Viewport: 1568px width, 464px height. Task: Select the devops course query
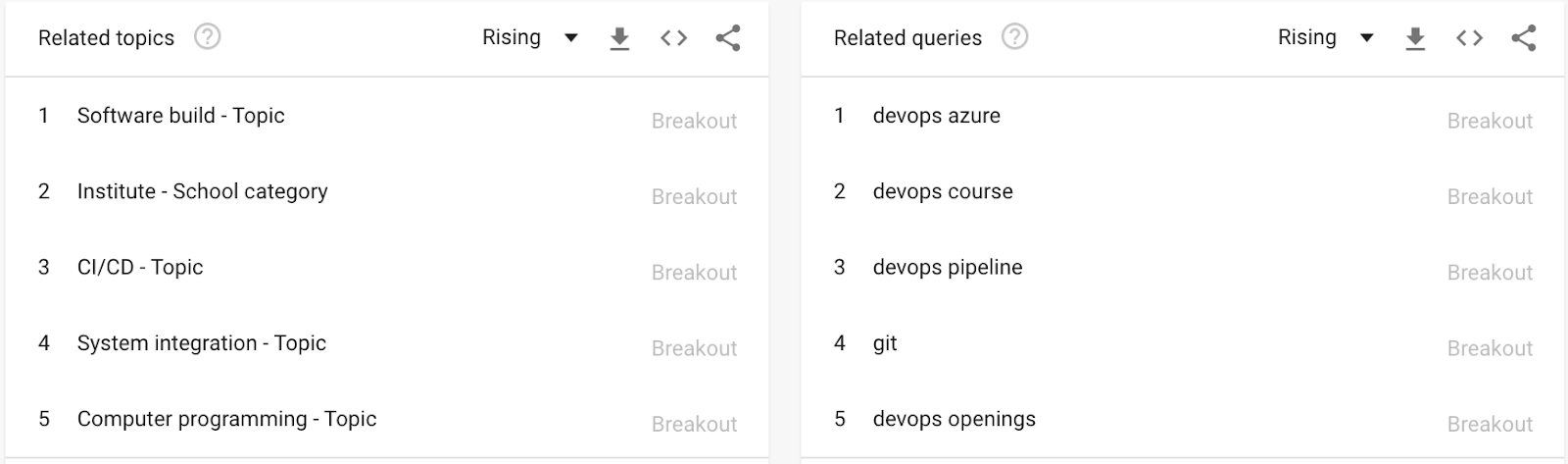coord(1183,191)
